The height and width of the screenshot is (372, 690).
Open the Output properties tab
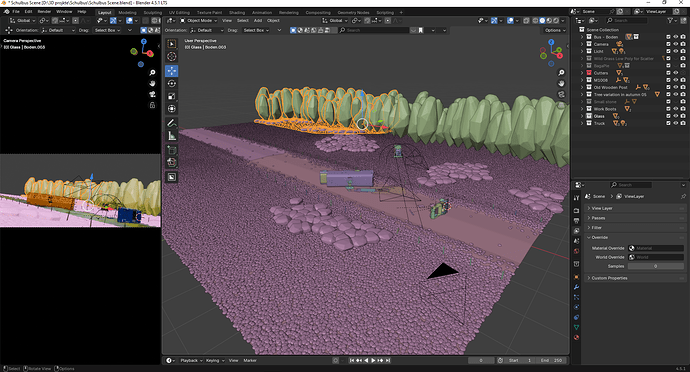pos(576,221)
